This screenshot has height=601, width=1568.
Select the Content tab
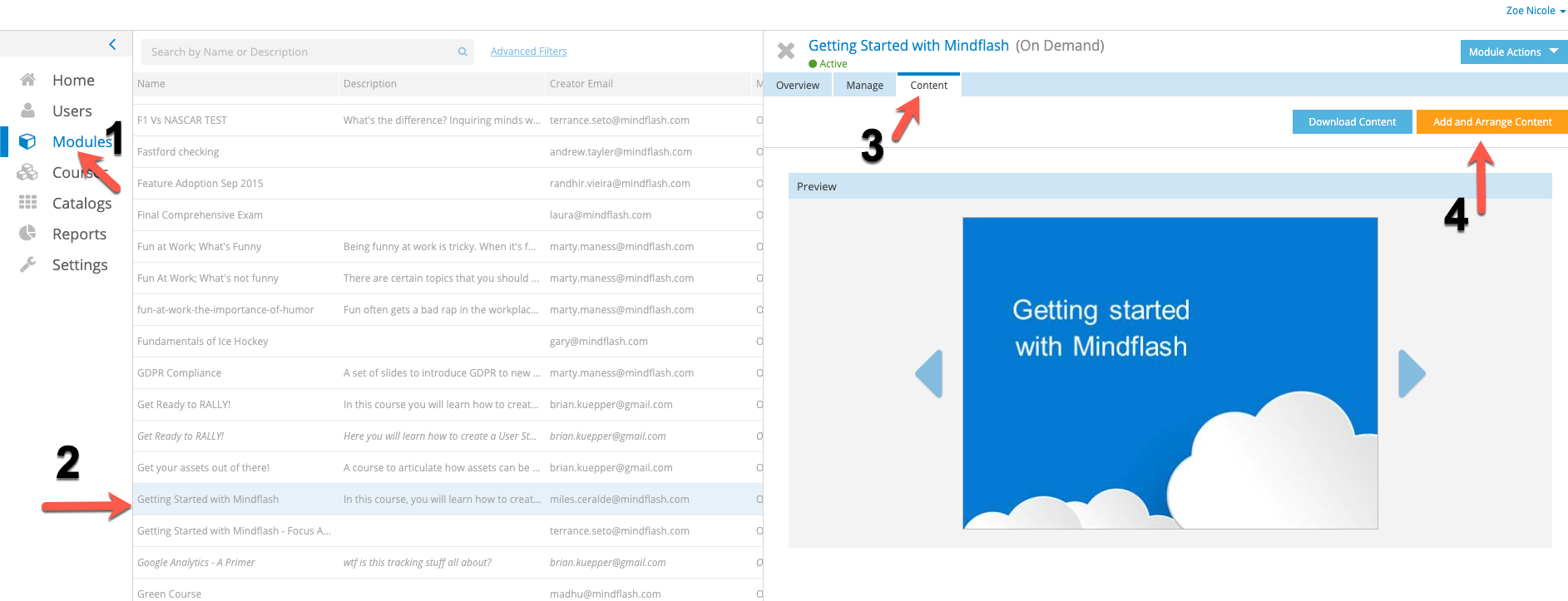click(928, 85)
